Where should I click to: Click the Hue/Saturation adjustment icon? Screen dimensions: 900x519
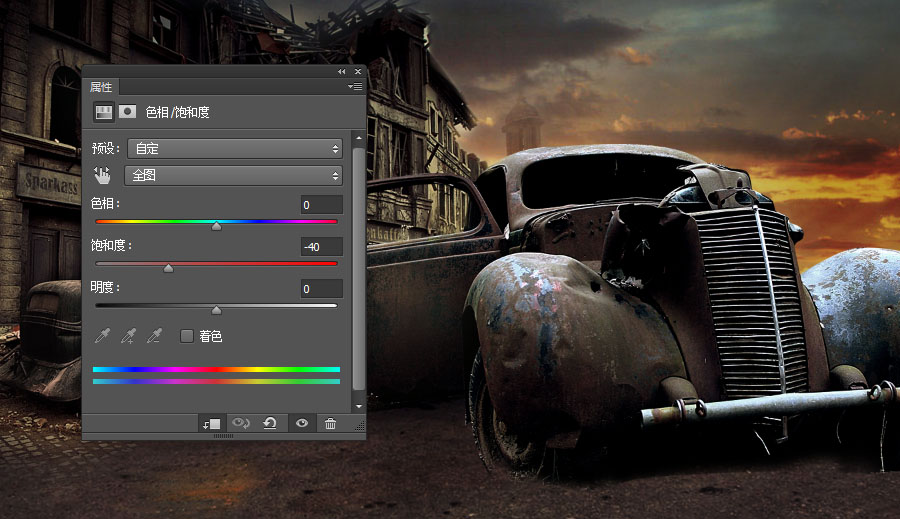coord(102,112)
